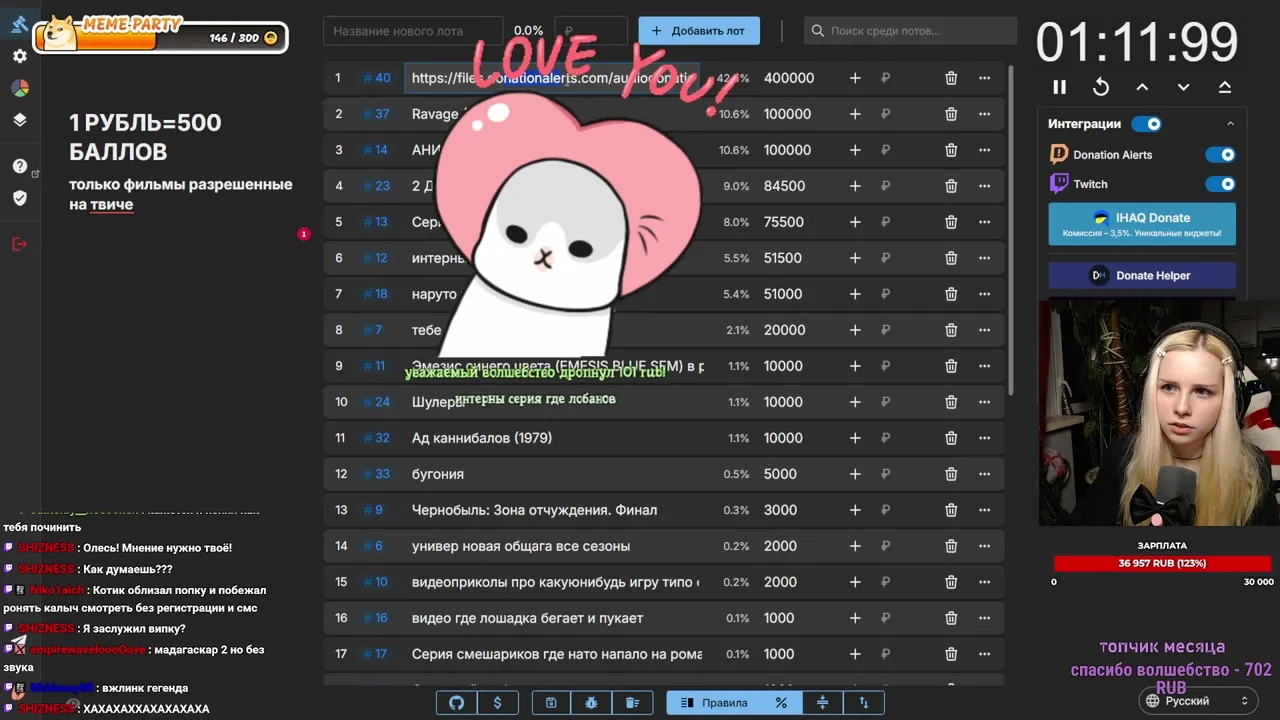
Task: Click plus on Серия смешариков row
Action: pyautogui.click(x=855, y=654)
